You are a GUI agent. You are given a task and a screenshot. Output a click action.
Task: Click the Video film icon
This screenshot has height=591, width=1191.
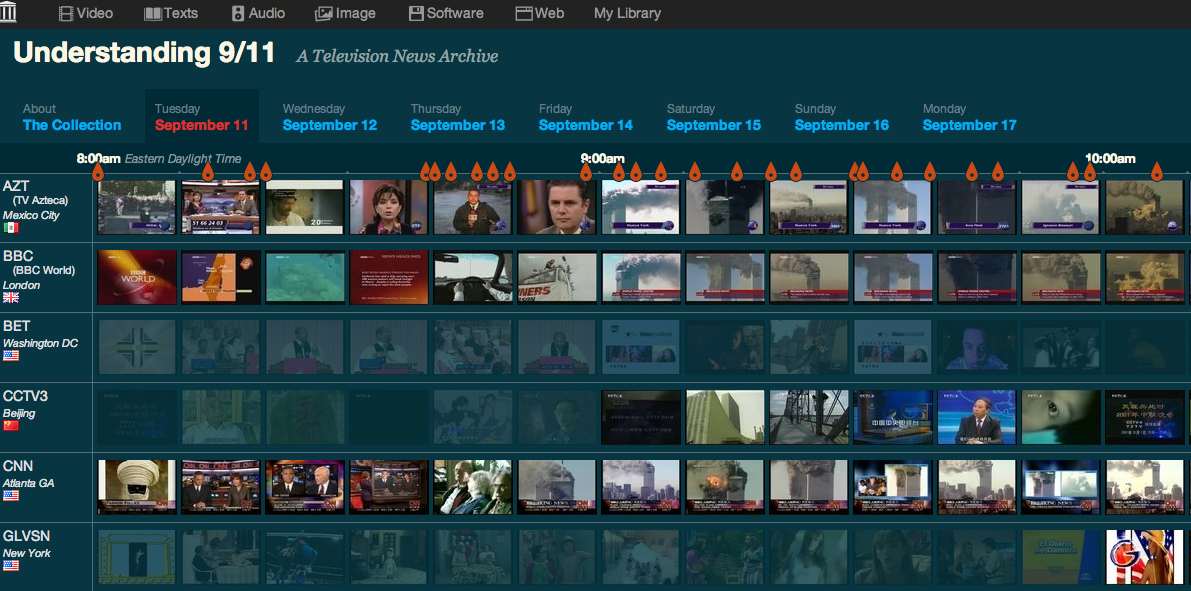point(66,13)
